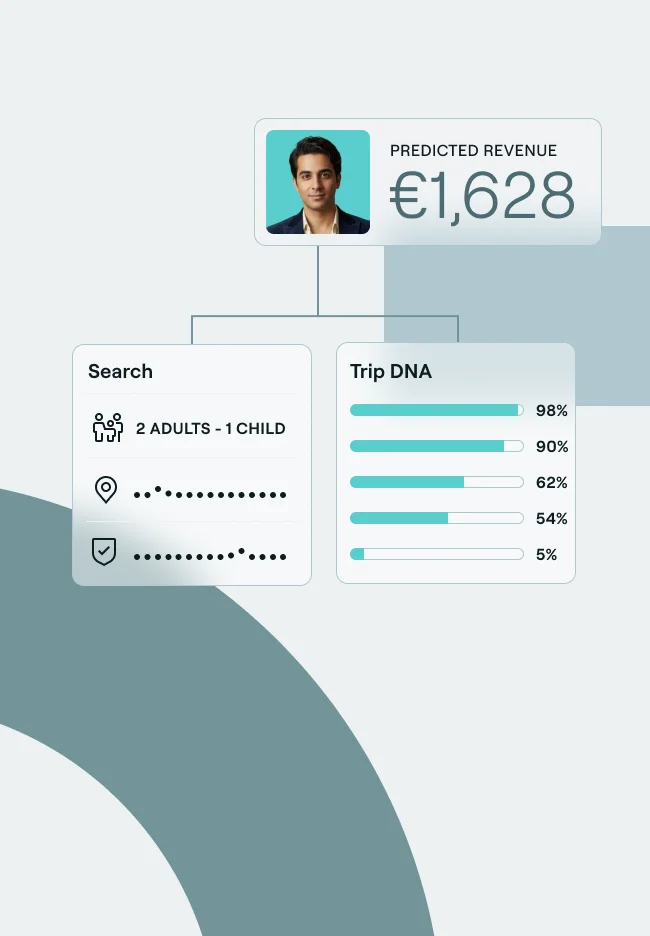Click the 2 ADULTS - 1 CHILD text
This screenshot has width=650, height=936.
(x=211, y=429)
